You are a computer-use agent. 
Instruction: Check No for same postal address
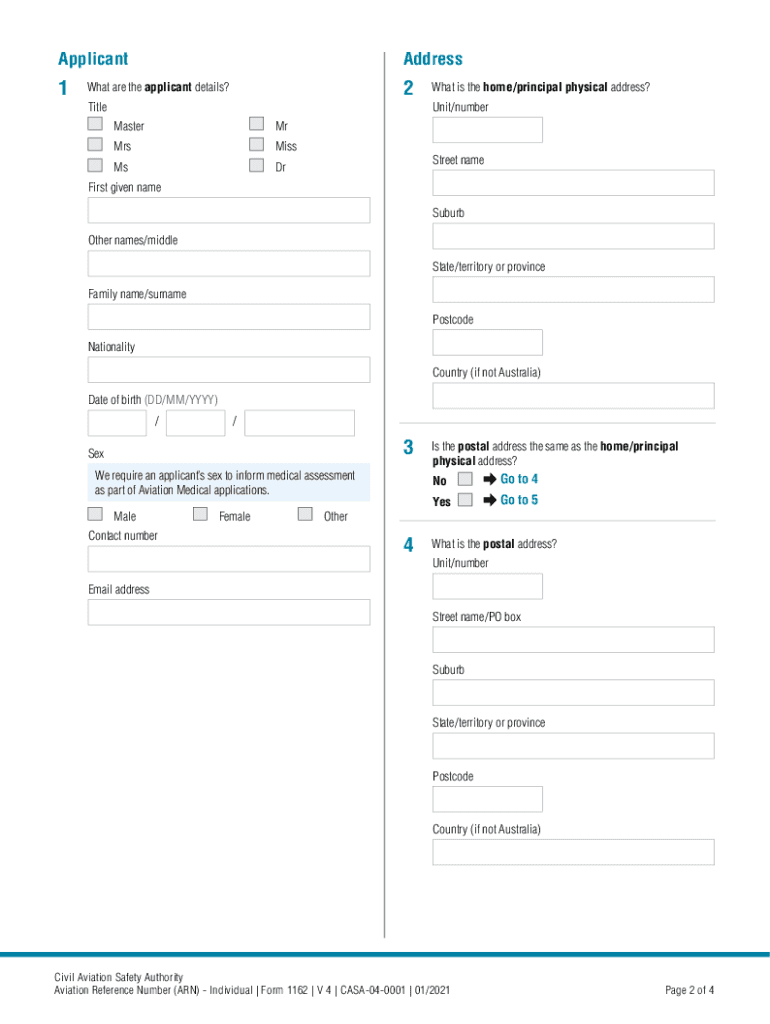[465, 479]
